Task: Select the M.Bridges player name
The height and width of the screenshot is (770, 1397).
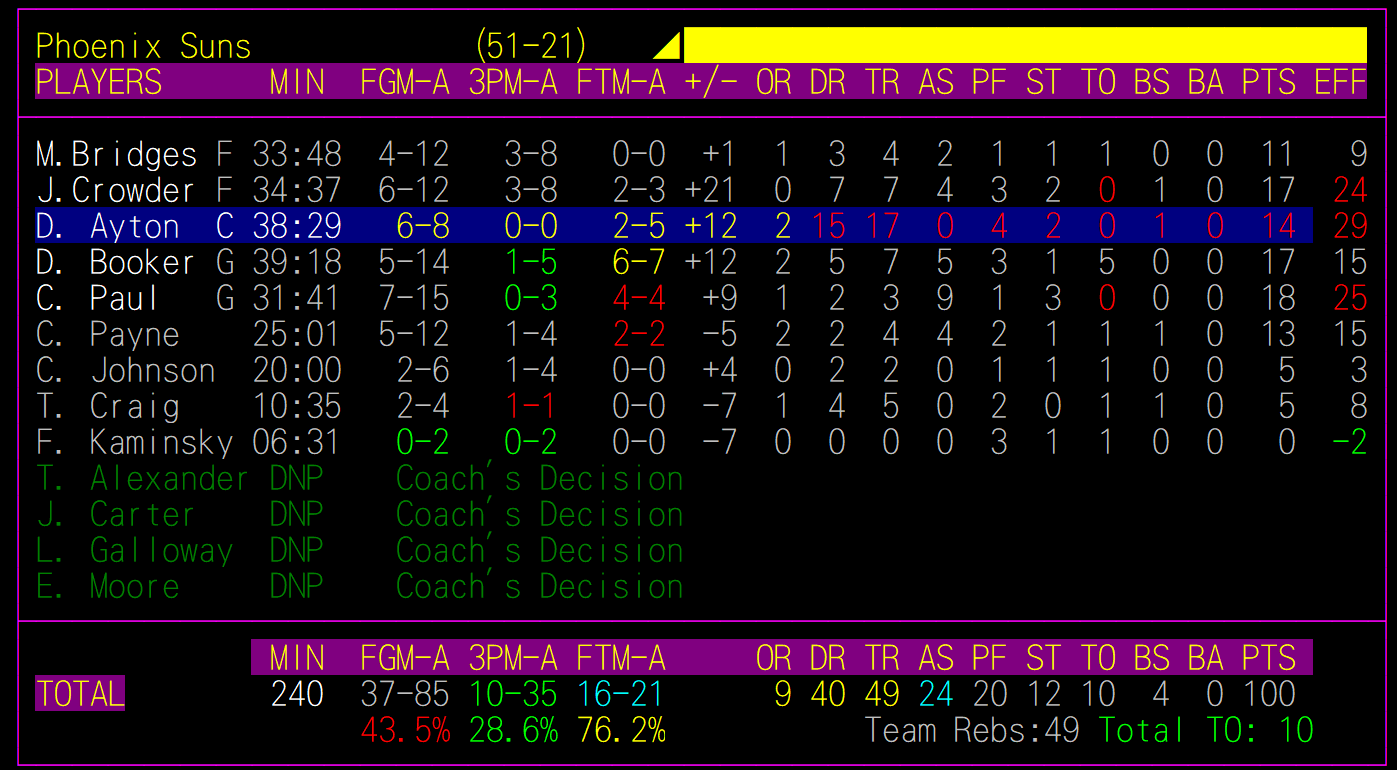Action: (x=116, y=154)
